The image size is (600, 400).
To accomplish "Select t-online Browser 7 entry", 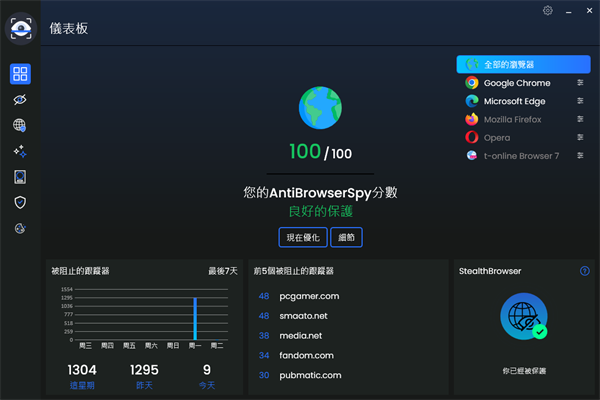I will (520, 156).
